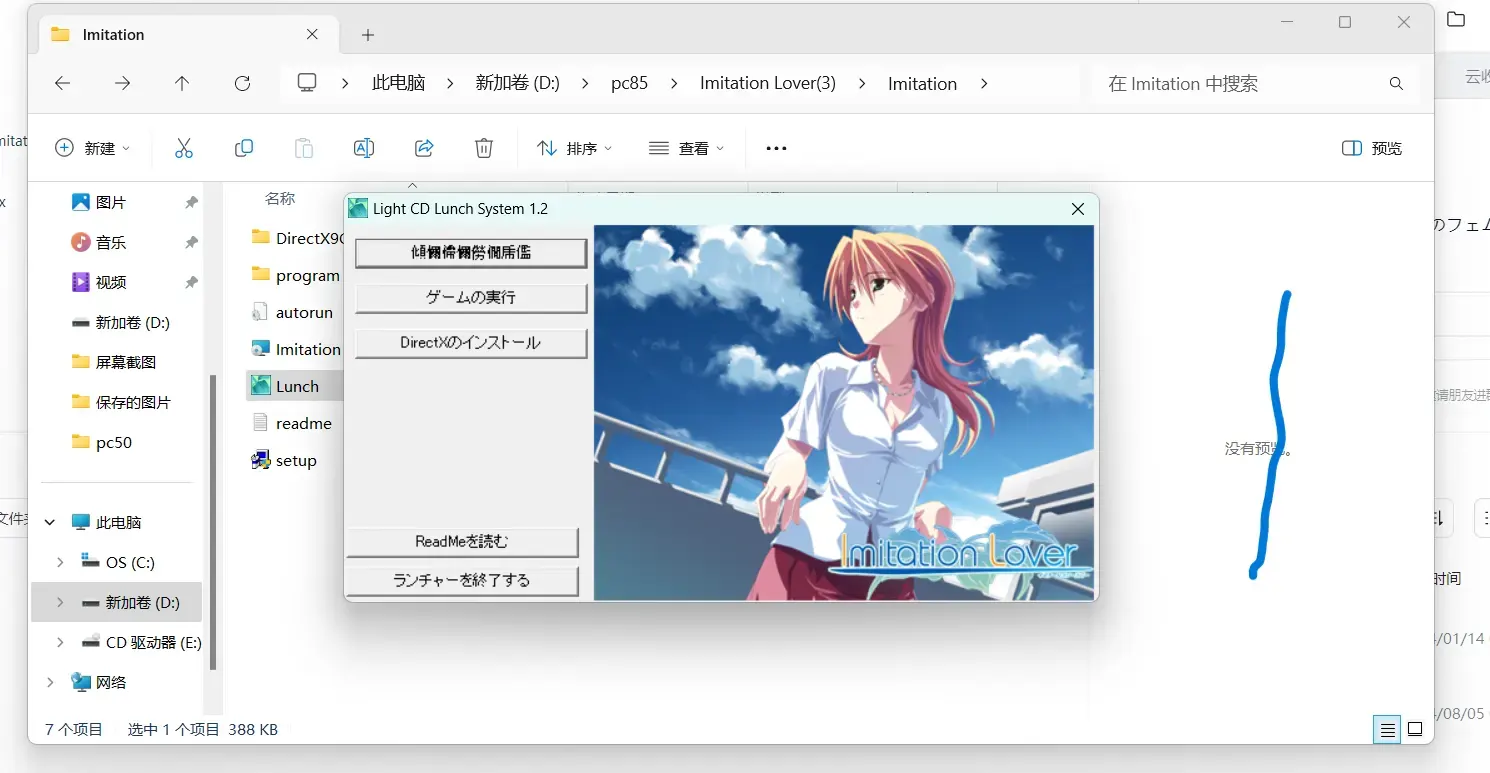This screenshot has width=1490, height=773.
Task: Click the Delete trash can icon
Action: pyautogui.click(x=484, y=148)
